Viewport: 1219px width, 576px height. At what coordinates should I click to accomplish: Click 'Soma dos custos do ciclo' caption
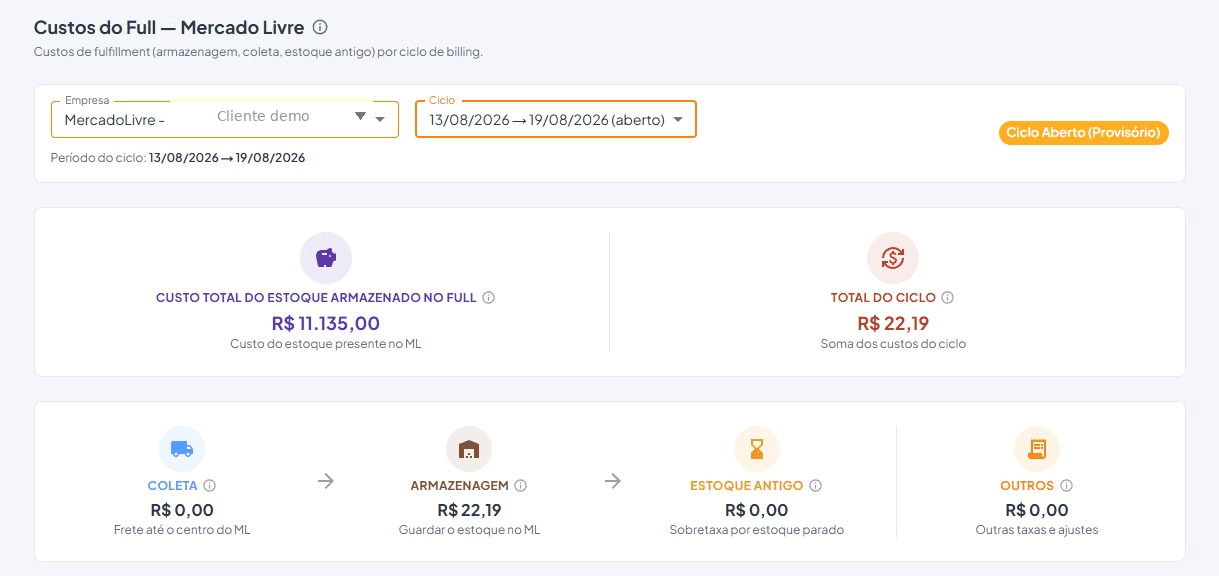tap(893, 343)
